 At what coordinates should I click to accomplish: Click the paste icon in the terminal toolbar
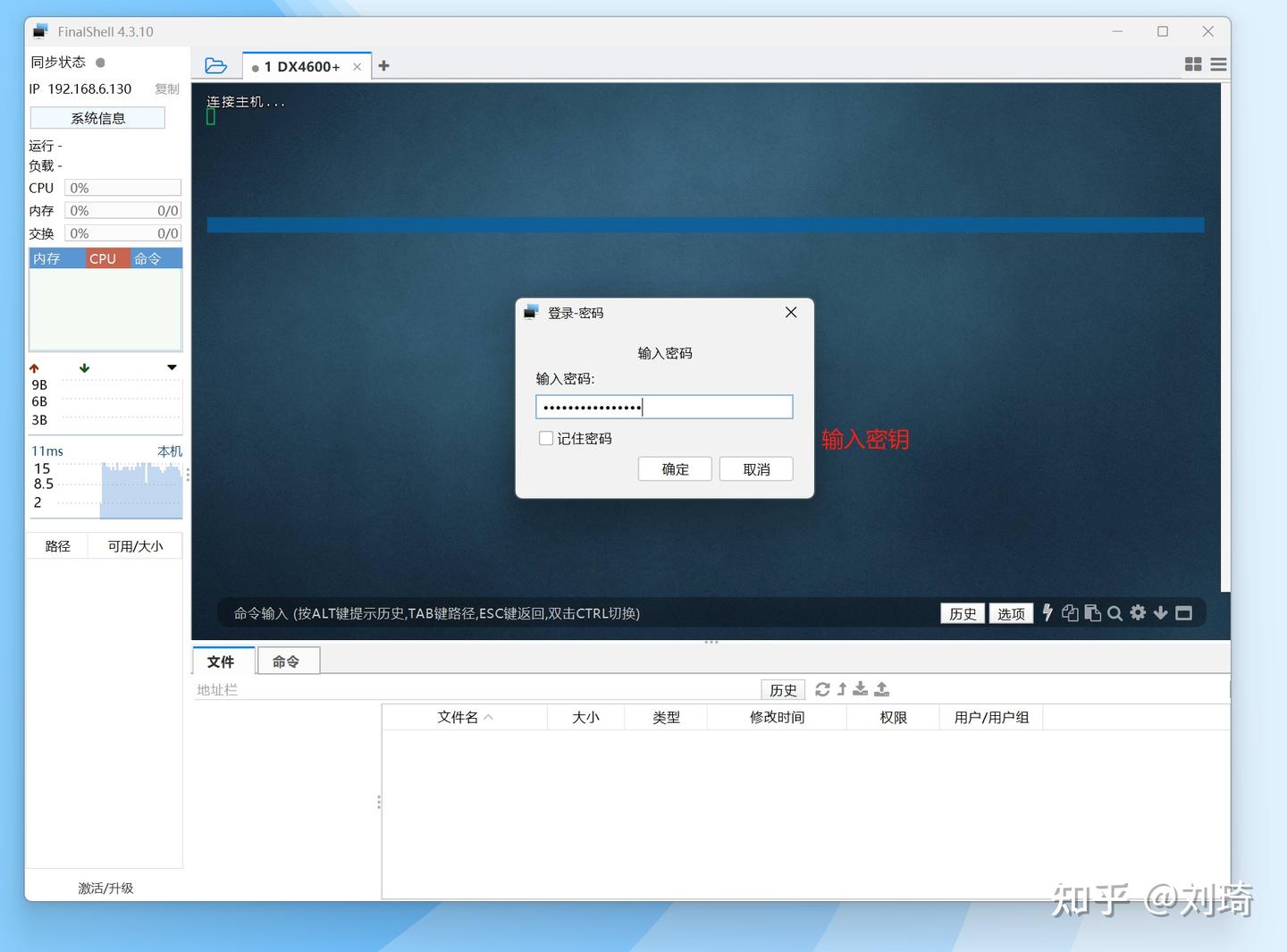coord(1092,612)
